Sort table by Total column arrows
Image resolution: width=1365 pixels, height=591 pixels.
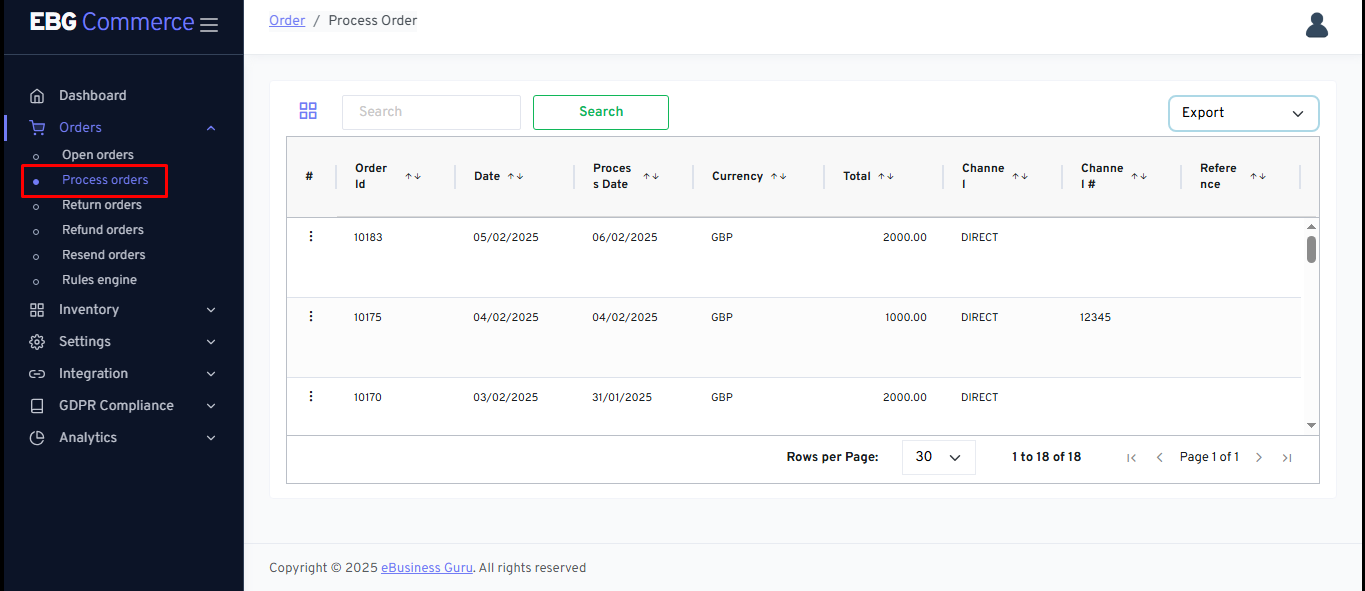886,176
